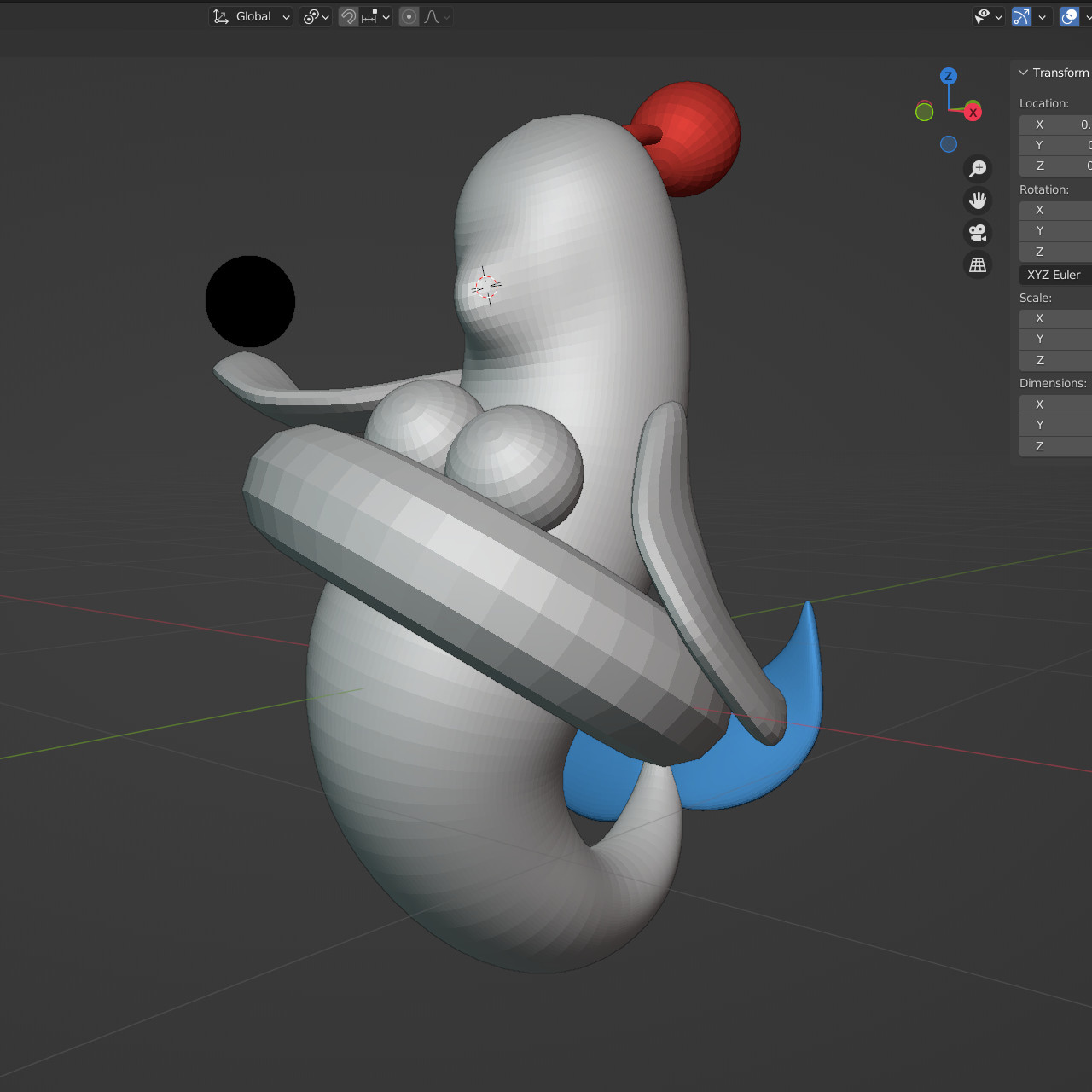Image resolution: width=1092 pixels, height=1092 pixels.
Task: Click the Scale Y value field
Action: coord(1056,339)
